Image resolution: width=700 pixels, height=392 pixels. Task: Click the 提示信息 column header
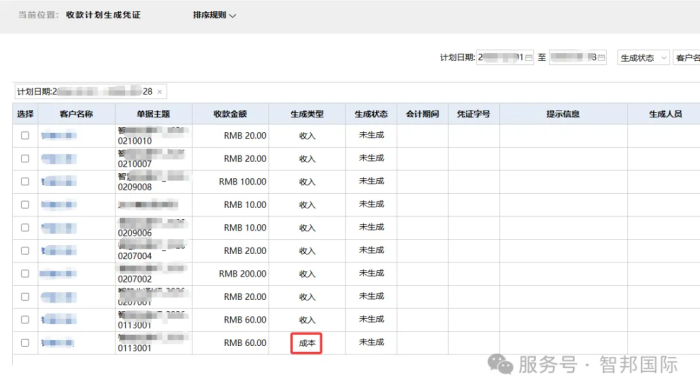[x=563, y=114]
